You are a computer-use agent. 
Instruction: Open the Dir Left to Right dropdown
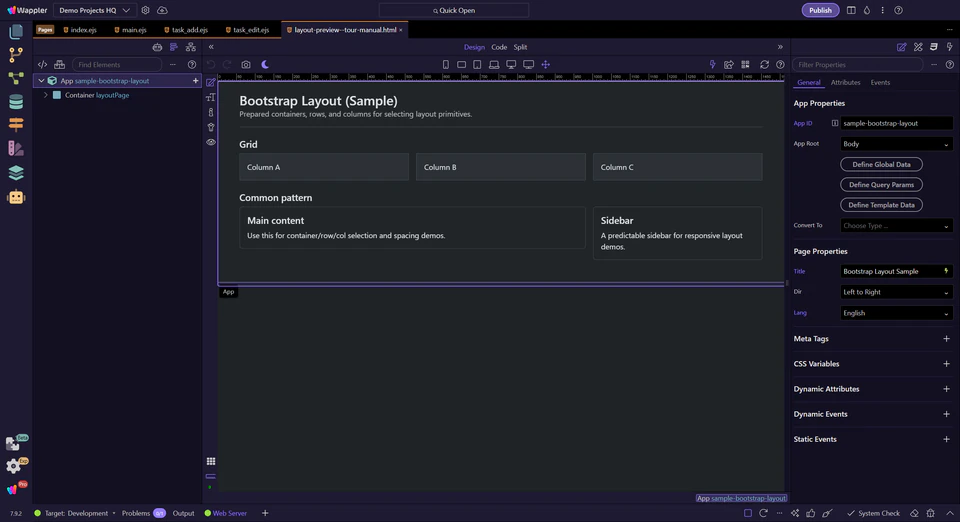point(896,292)
